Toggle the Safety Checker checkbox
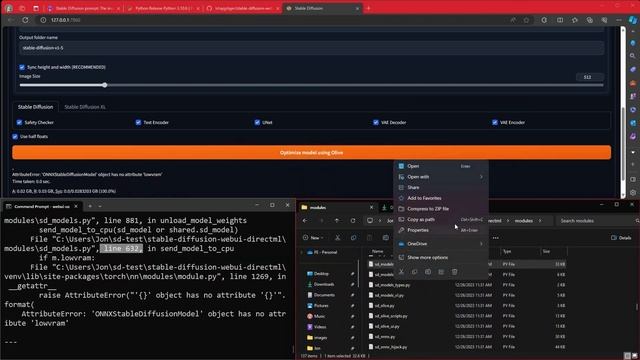640x360 pixels. [19, 122]
